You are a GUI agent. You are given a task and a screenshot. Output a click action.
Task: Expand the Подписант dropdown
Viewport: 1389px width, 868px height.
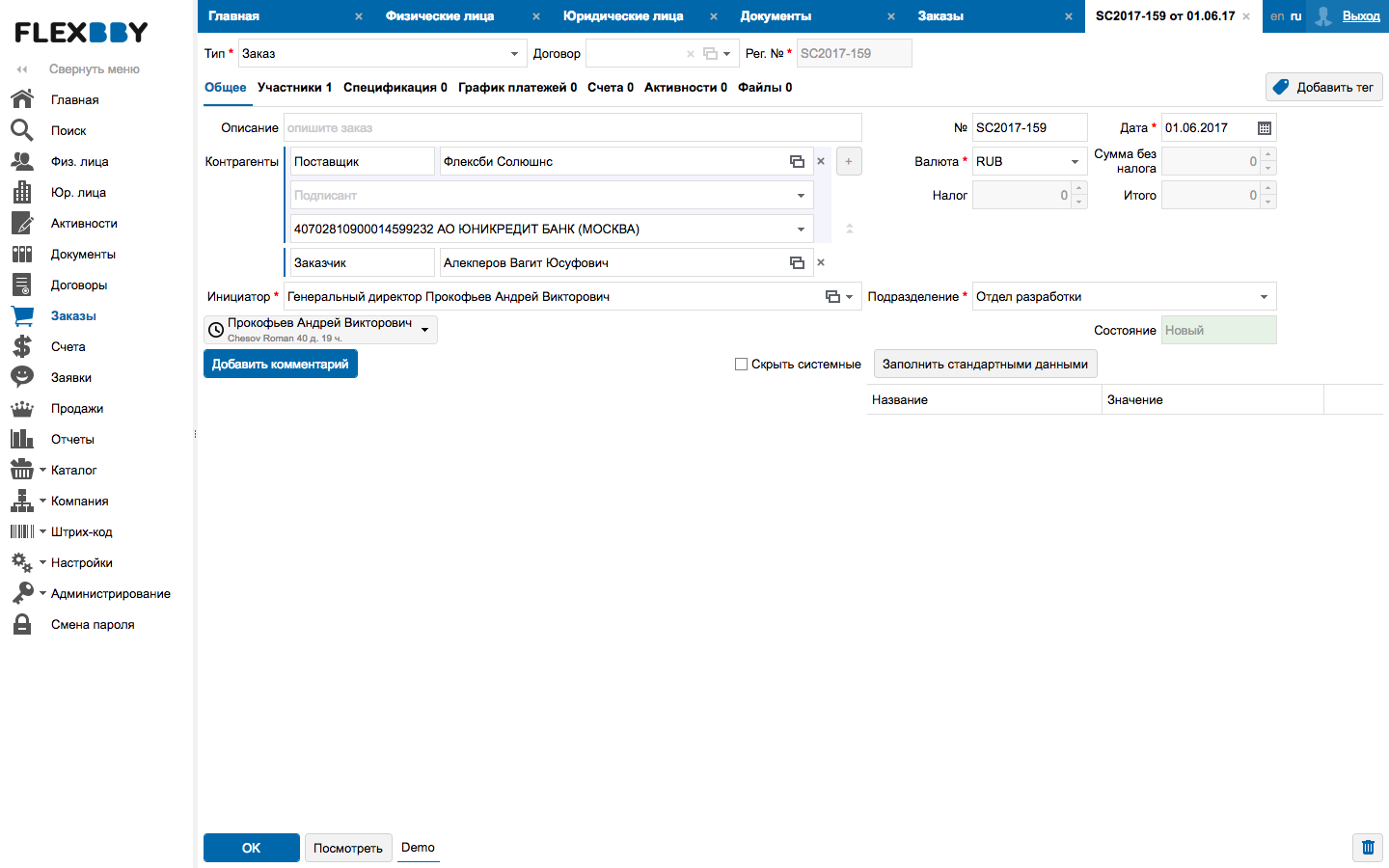pyautogui.click(x=801, y=196)
